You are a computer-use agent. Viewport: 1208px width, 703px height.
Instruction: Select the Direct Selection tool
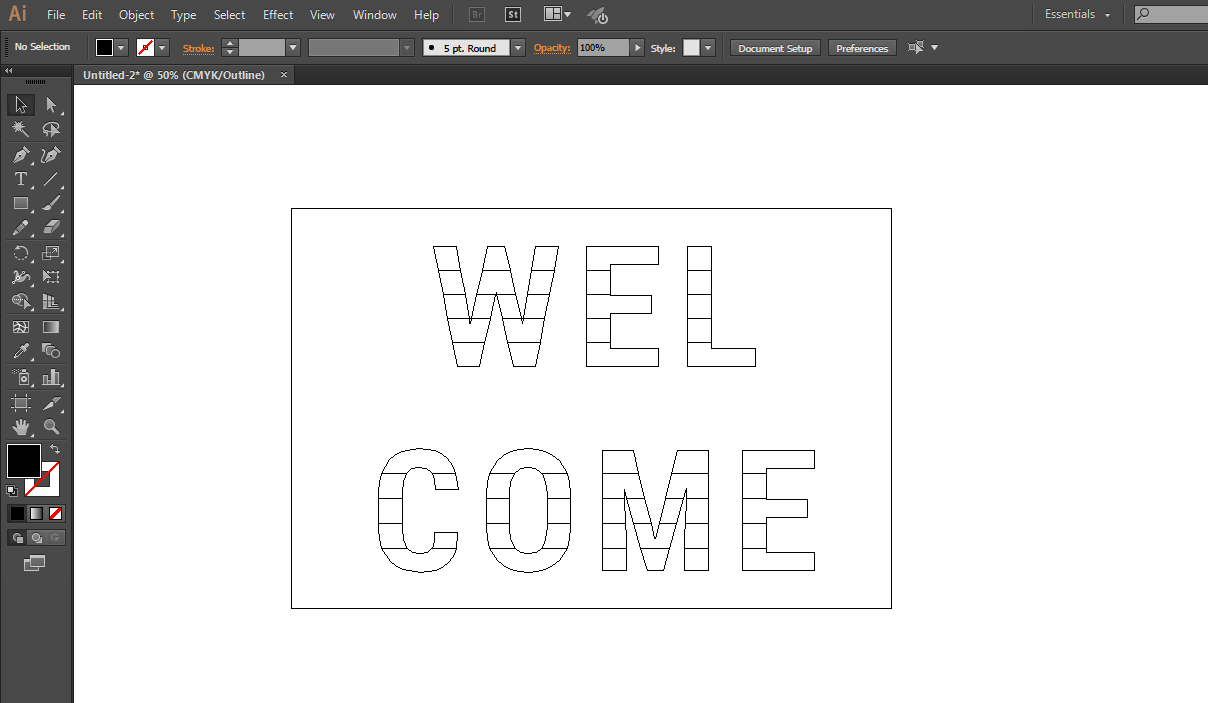51,105
